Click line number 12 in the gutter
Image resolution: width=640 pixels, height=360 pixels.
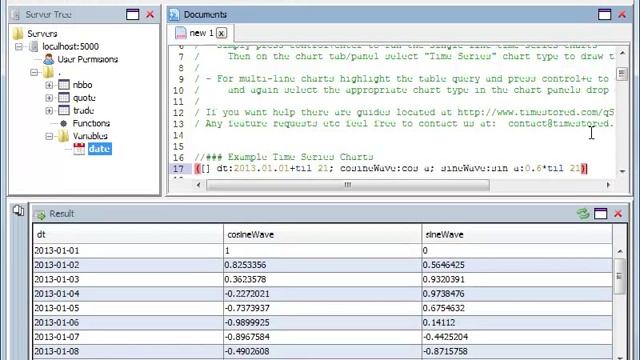pyautogui.click(x=179, y=113)
